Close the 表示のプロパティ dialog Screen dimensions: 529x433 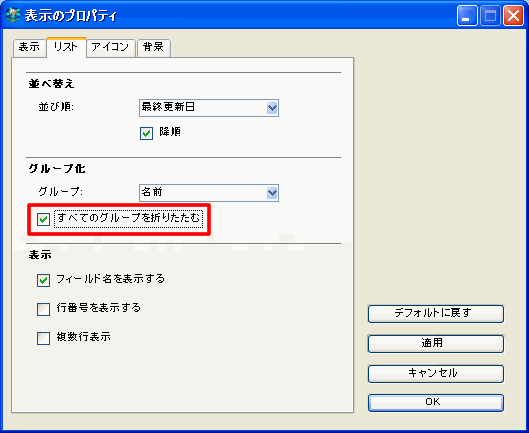coord(513,16)
